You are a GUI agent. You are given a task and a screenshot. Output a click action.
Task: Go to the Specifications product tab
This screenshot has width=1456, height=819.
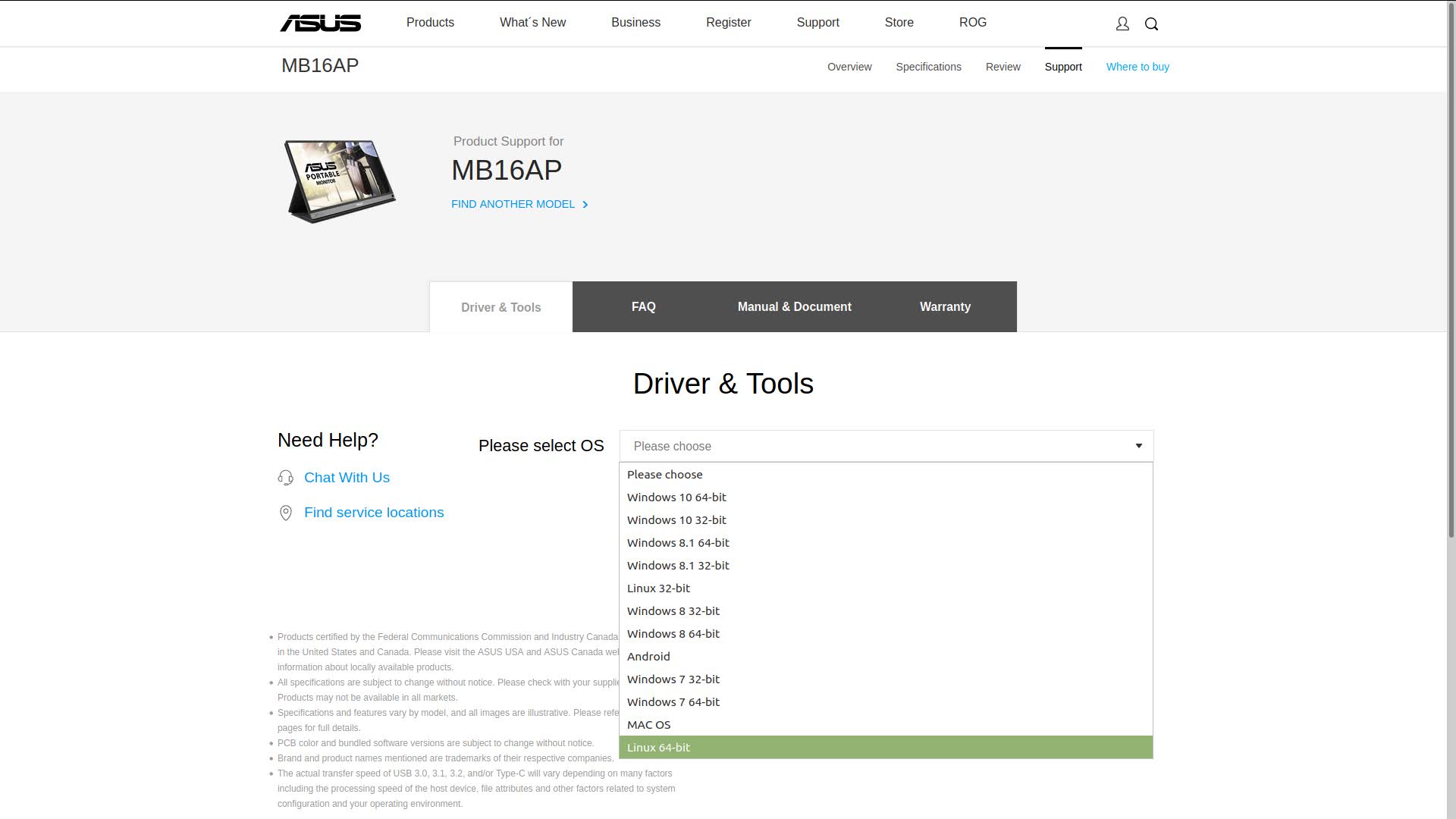[928, 67]
